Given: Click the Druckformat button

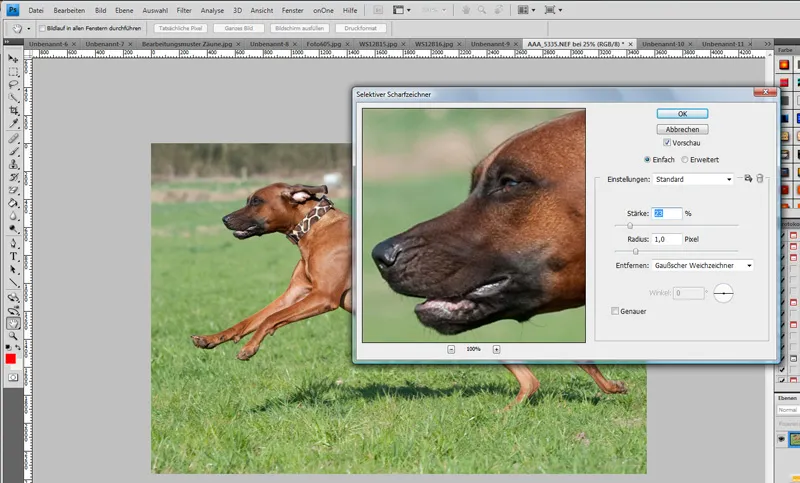Looking at the screenshot, I should point(361,29).
